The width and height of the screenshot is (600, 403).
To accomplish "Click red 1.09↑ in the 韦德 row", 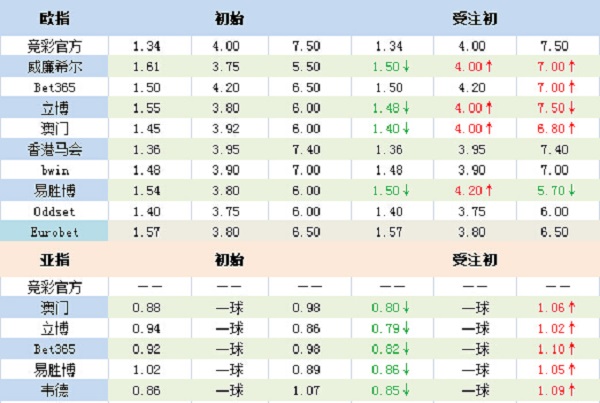I will [556, 390].
